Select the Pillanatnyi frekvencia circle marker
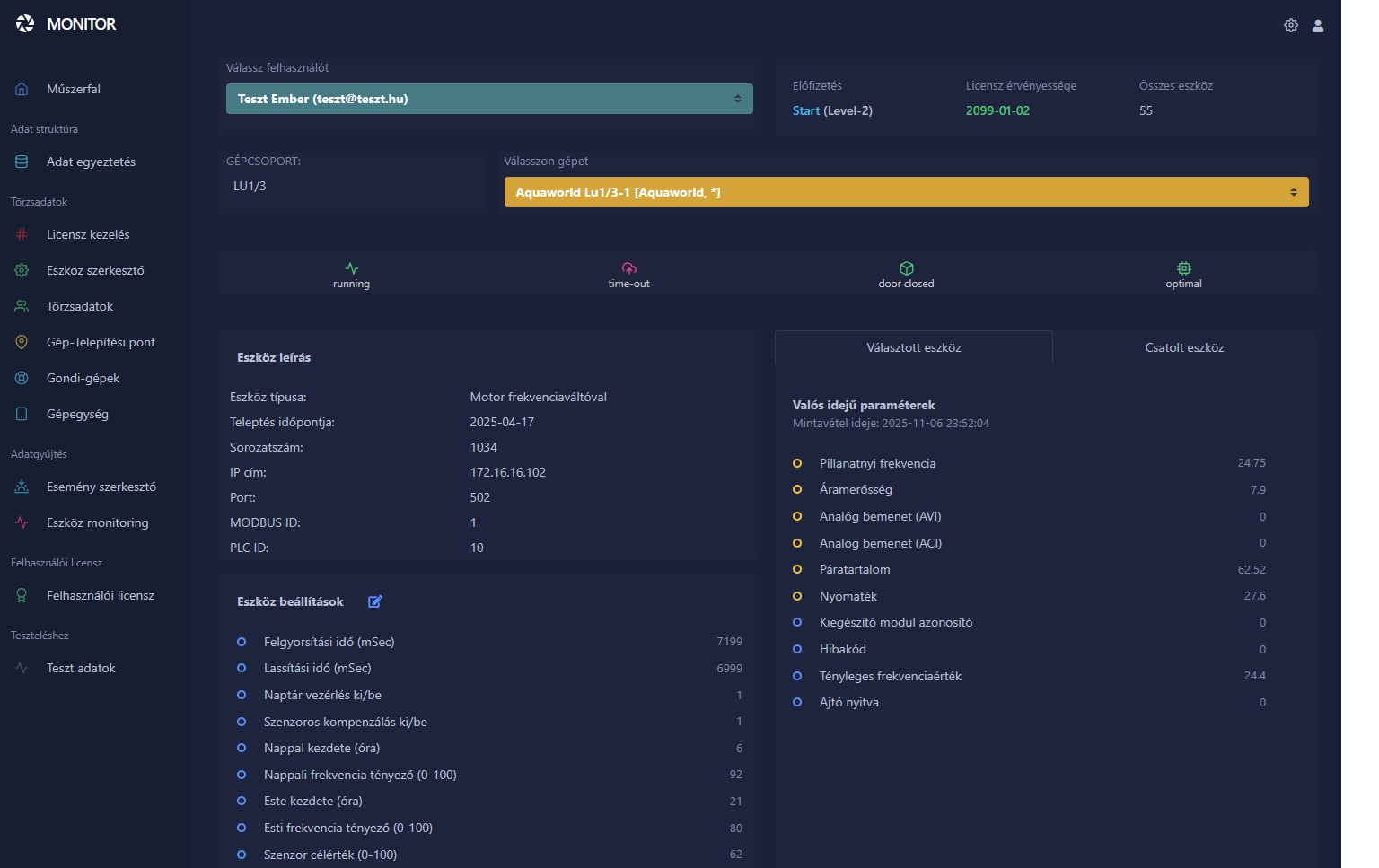This screenshot has height=868, width=1379. coord(796,463)
